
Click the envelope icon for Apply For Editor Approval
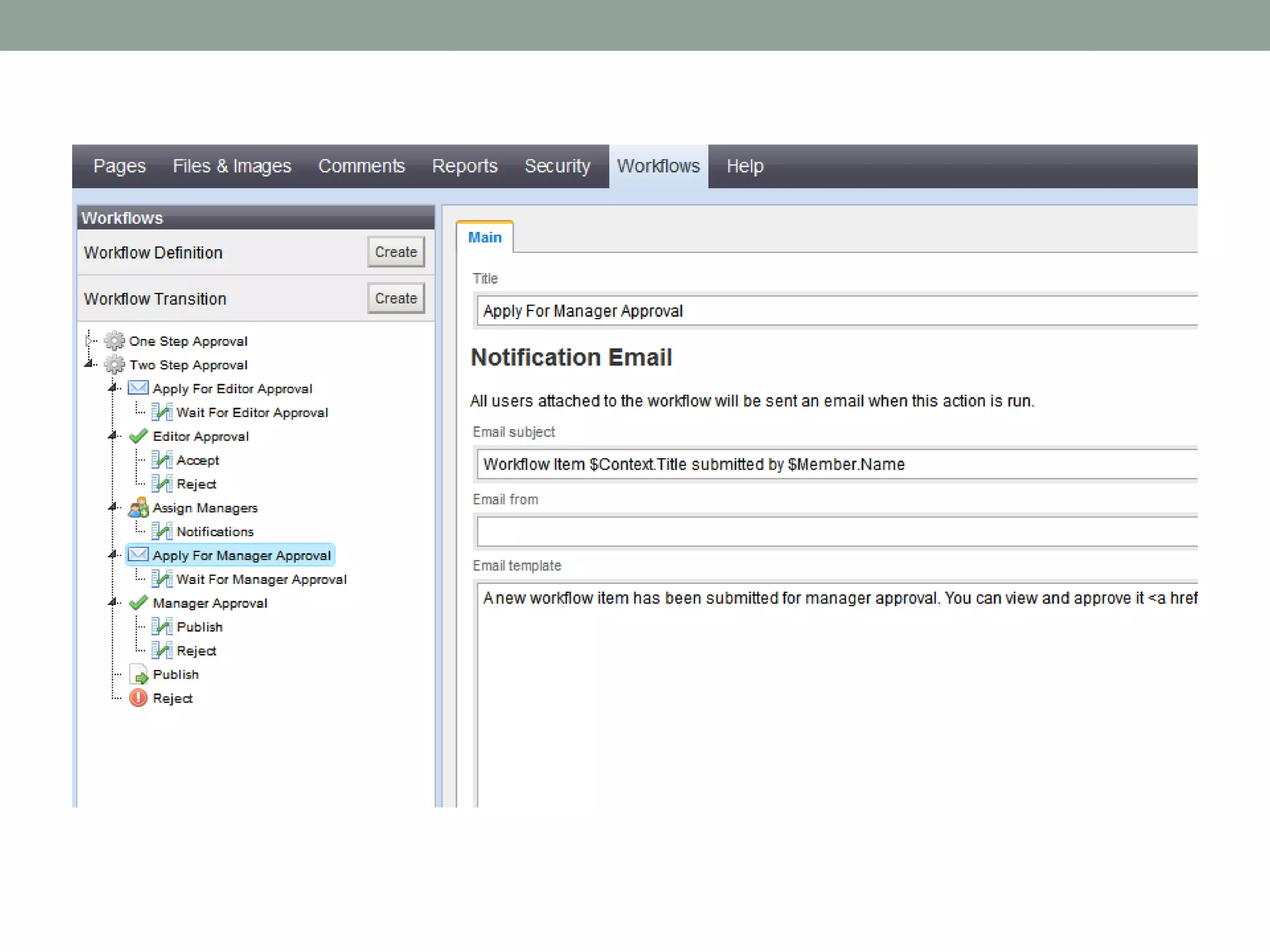138,388
